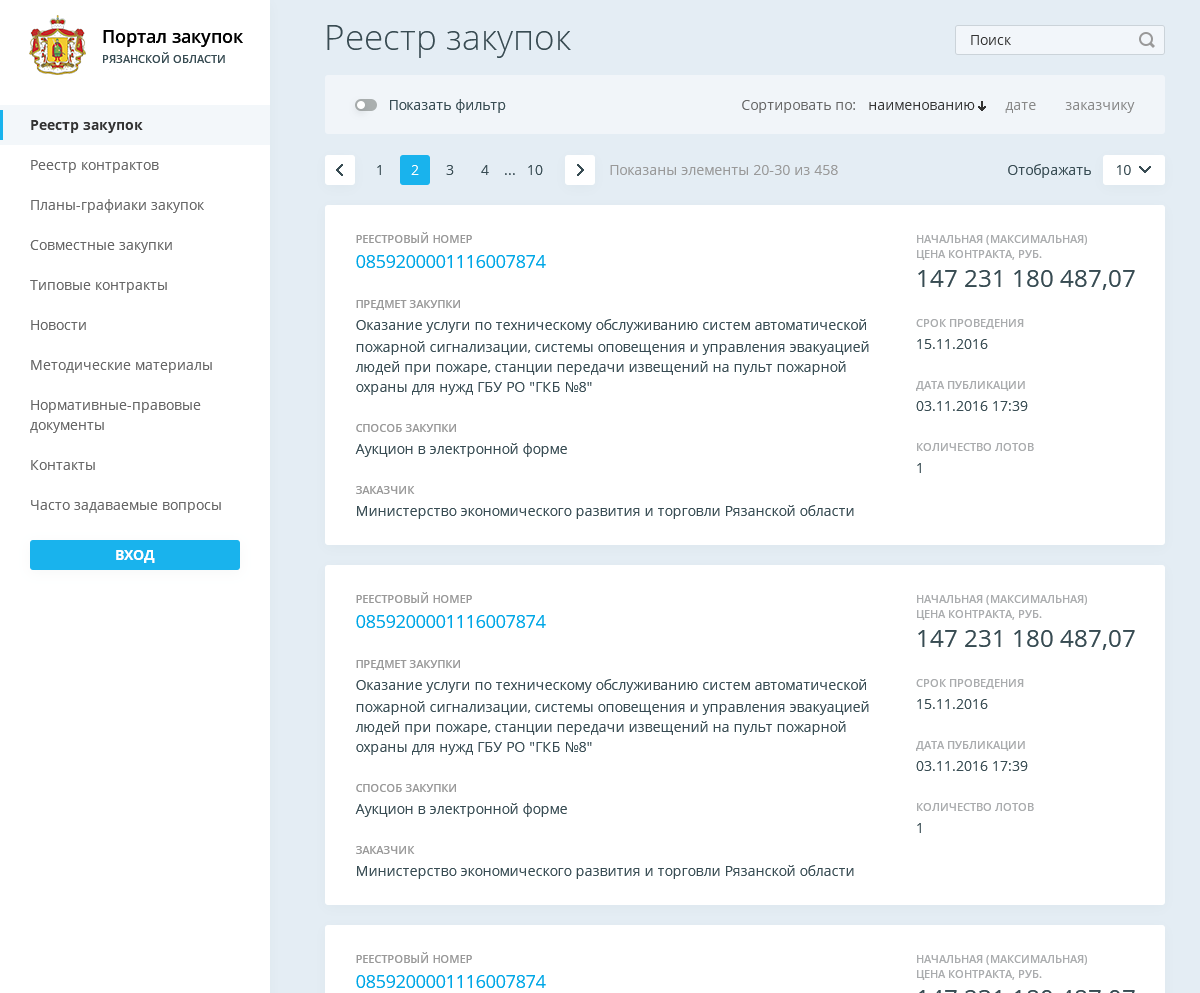The image size is (1200, 993).
Task: Go to next page with right arrow
Action: (x=580, y=170)
